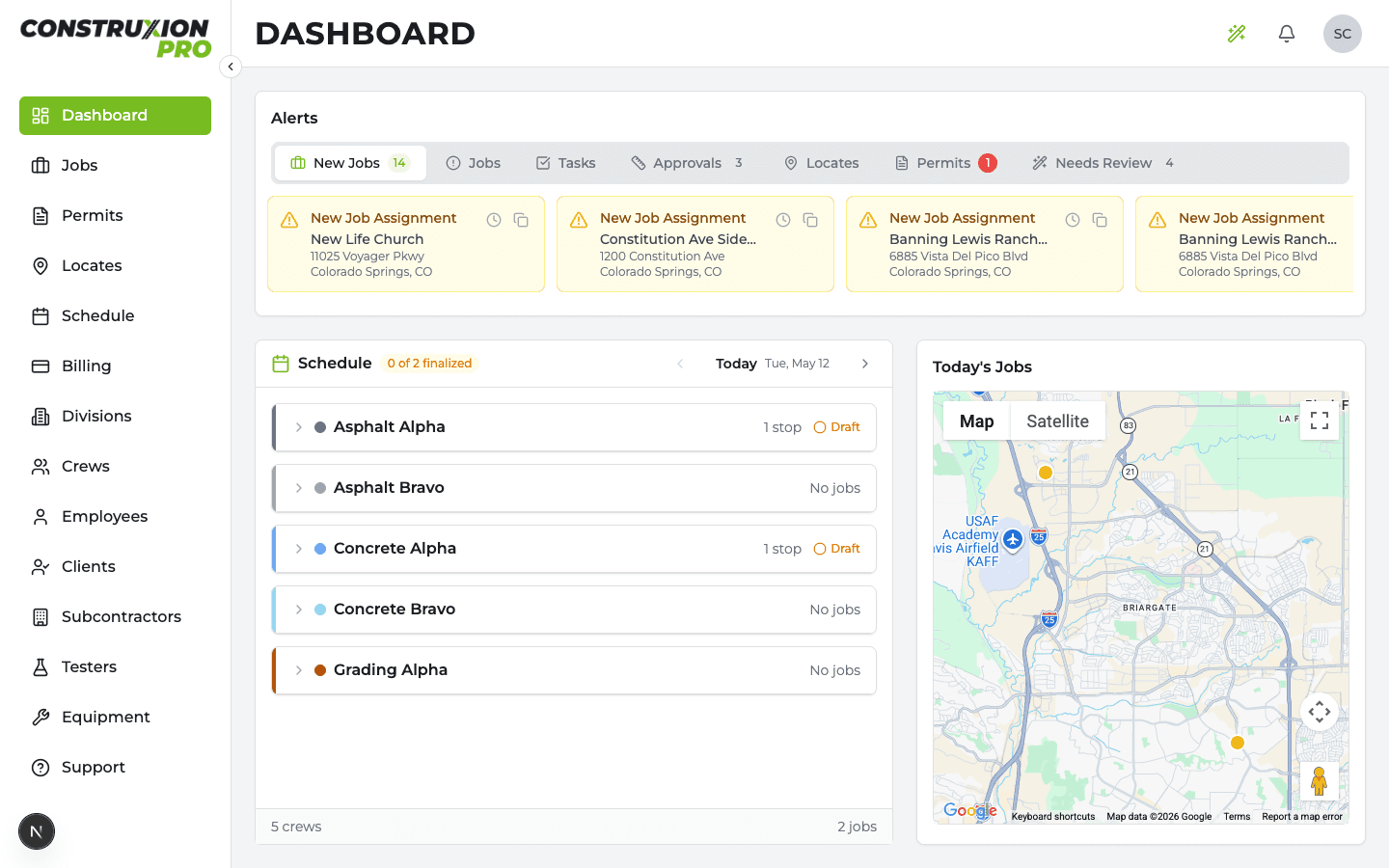Click the Draft status on Asphalt Alpha
Viewport: 1389px width, 868px height.
(837, 427)
